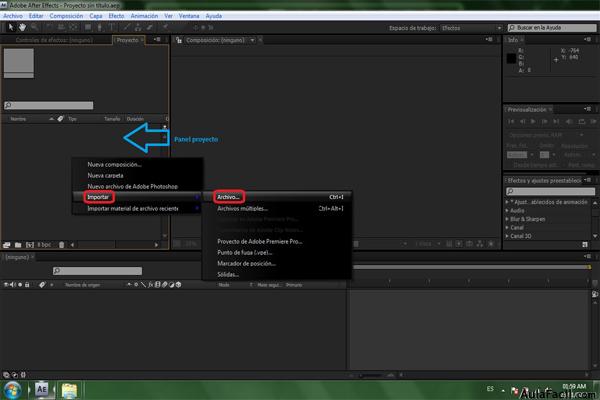Open the Animación menu

pyautogui.click(x=144, y=16)
